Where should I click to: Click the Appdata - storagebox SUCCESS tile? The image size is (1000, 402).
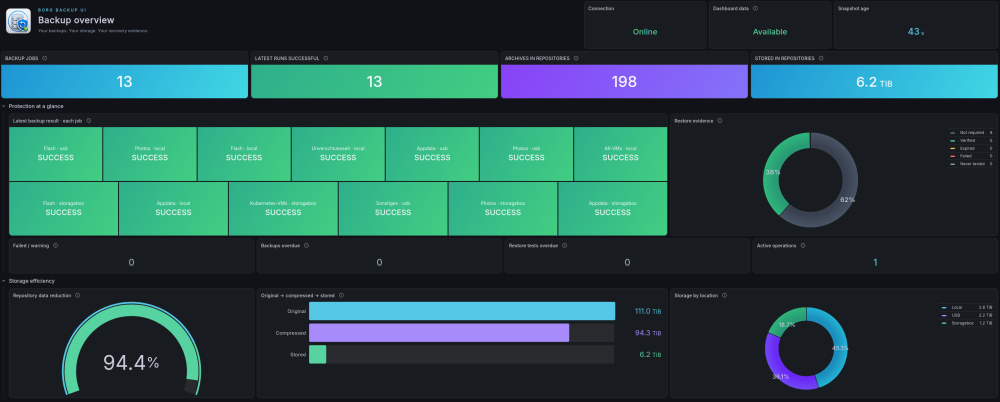tap(613, 209)
